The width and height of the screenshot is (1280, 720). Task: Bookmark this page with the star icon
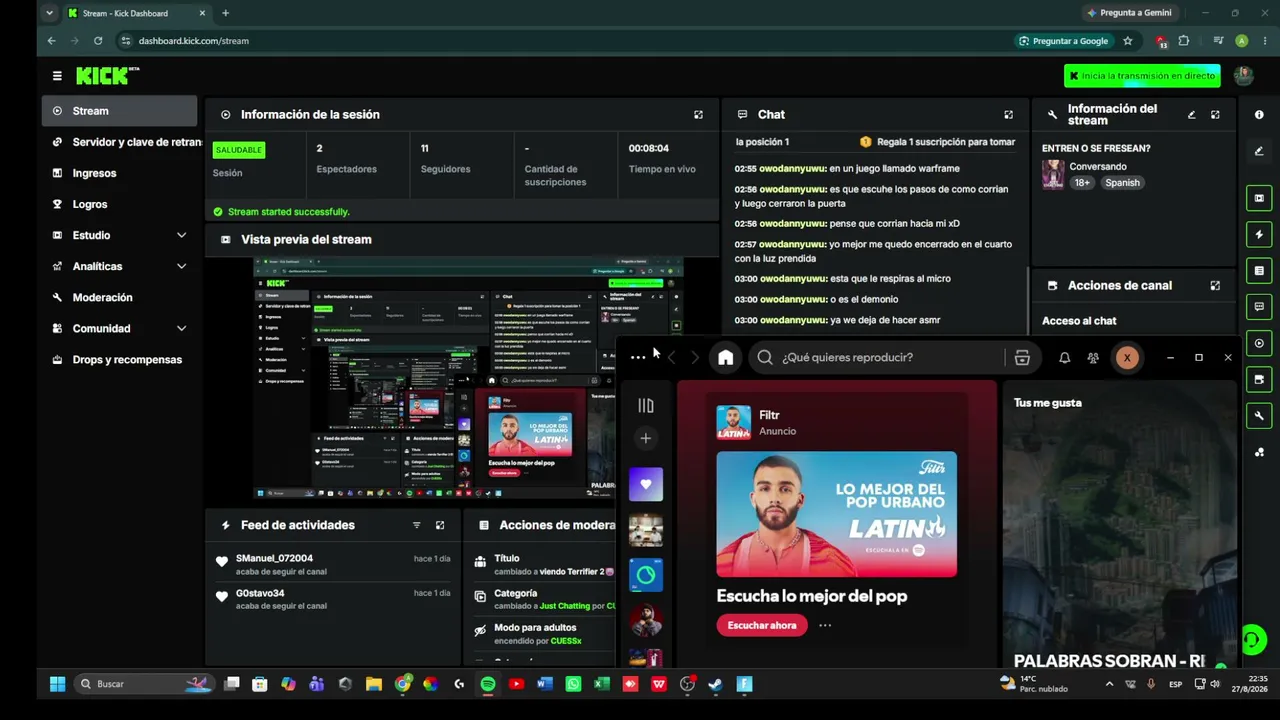pyautogui.click(x=1128, y=41)
